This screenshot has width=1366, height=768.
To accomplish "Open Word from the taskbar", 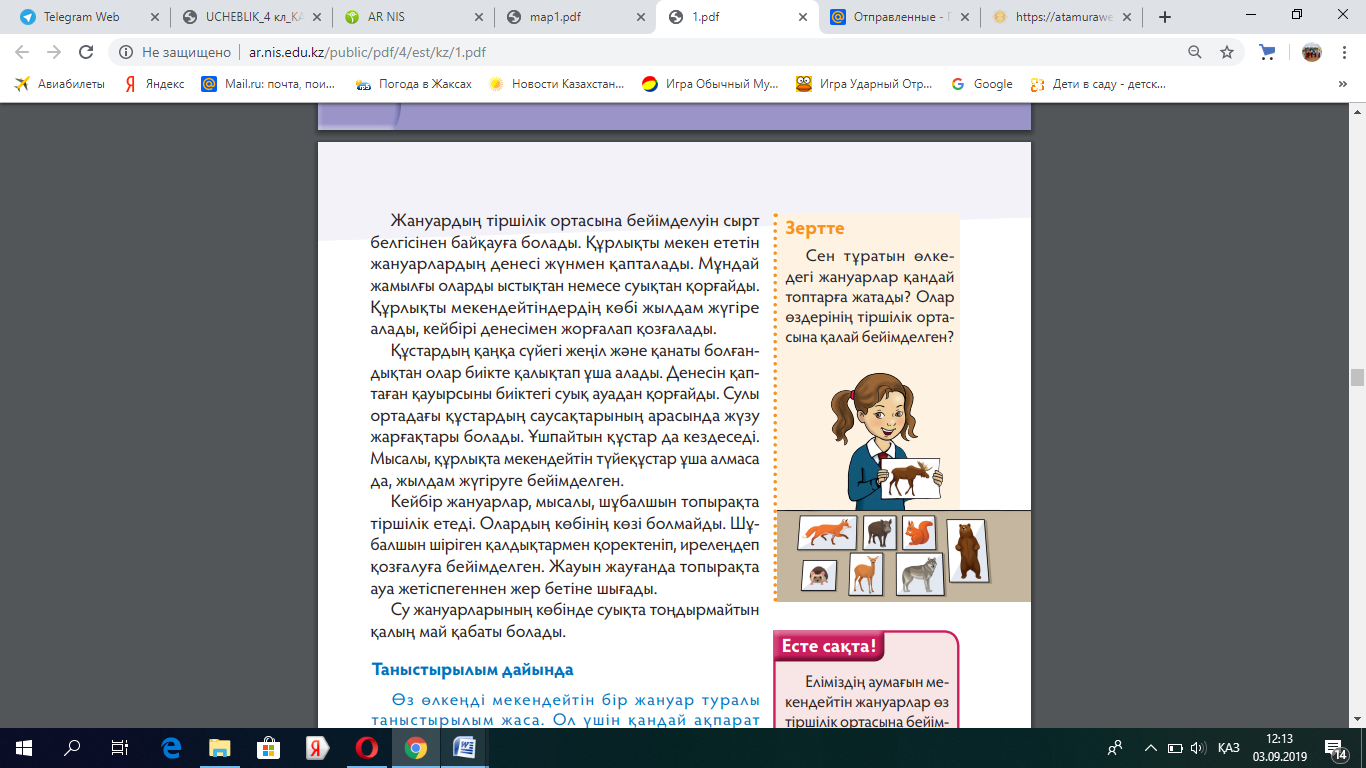I will pos(465,748).
